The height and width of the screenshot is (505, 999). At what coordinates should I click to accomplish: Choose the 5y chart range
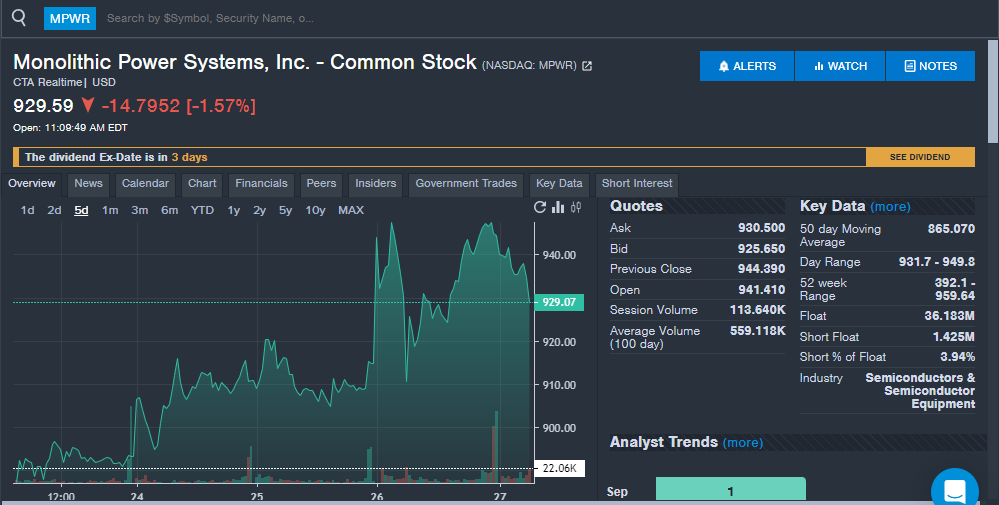coord(285,210)
